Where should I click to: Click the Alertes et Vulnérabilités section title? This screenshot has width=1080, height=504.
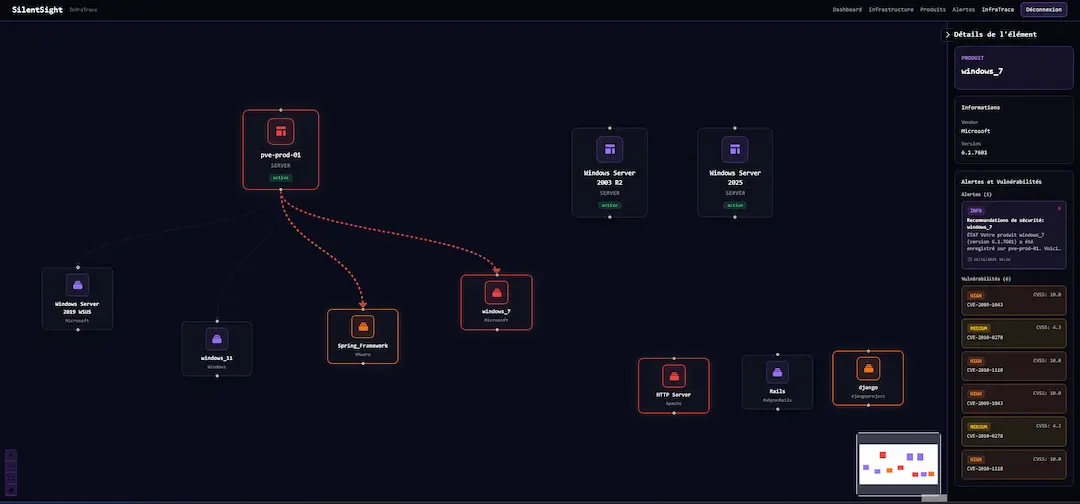(x=1001, y=182)
